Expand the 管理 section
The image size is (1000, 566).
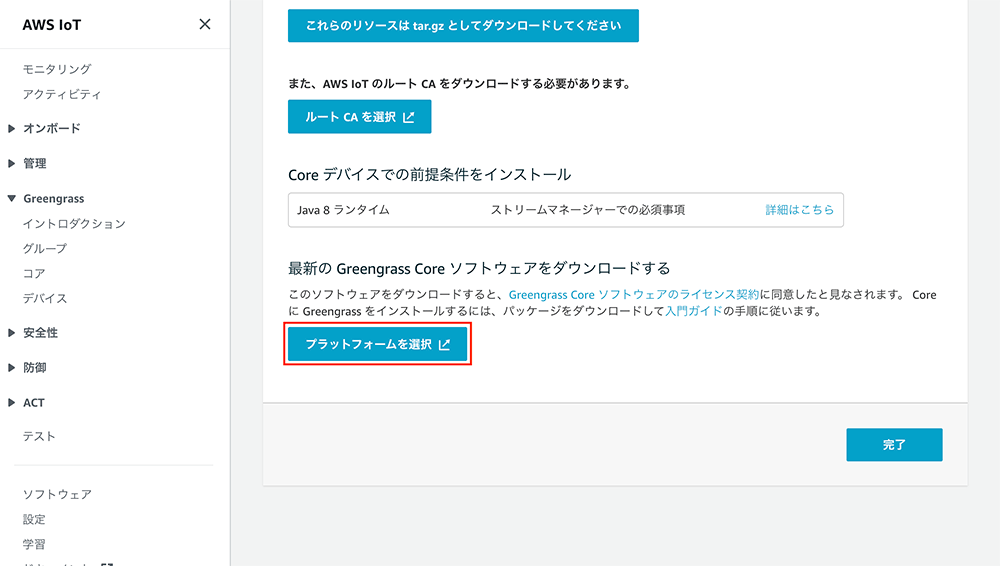pyautogui.click(x=34, y=164)
